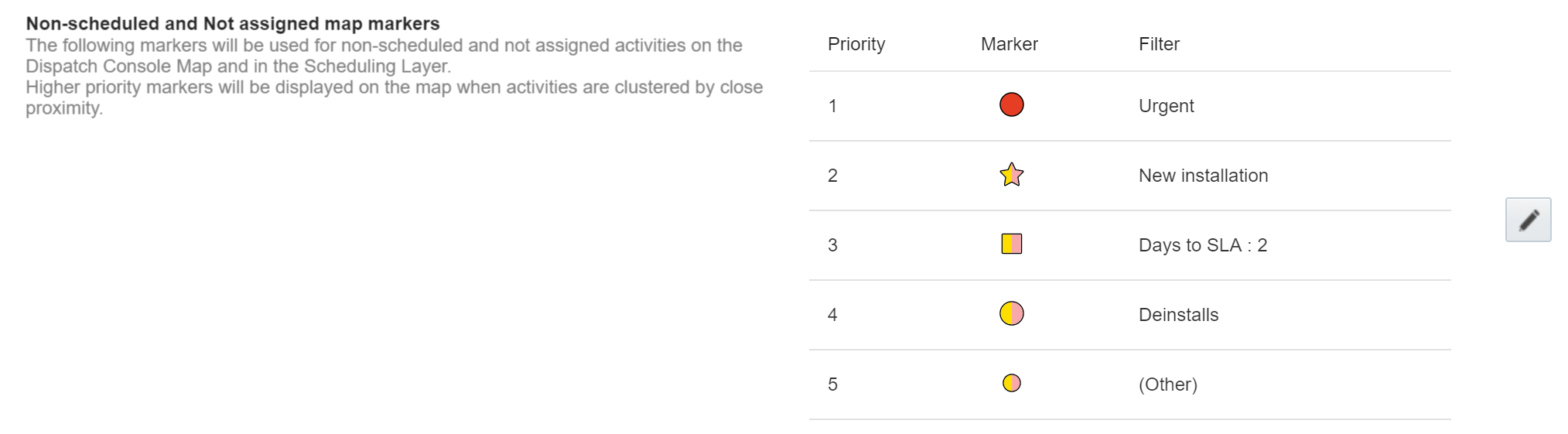Screen dimensions: 1568x434
Task: Click priority number 4 in the table
Action: point(832,315)
